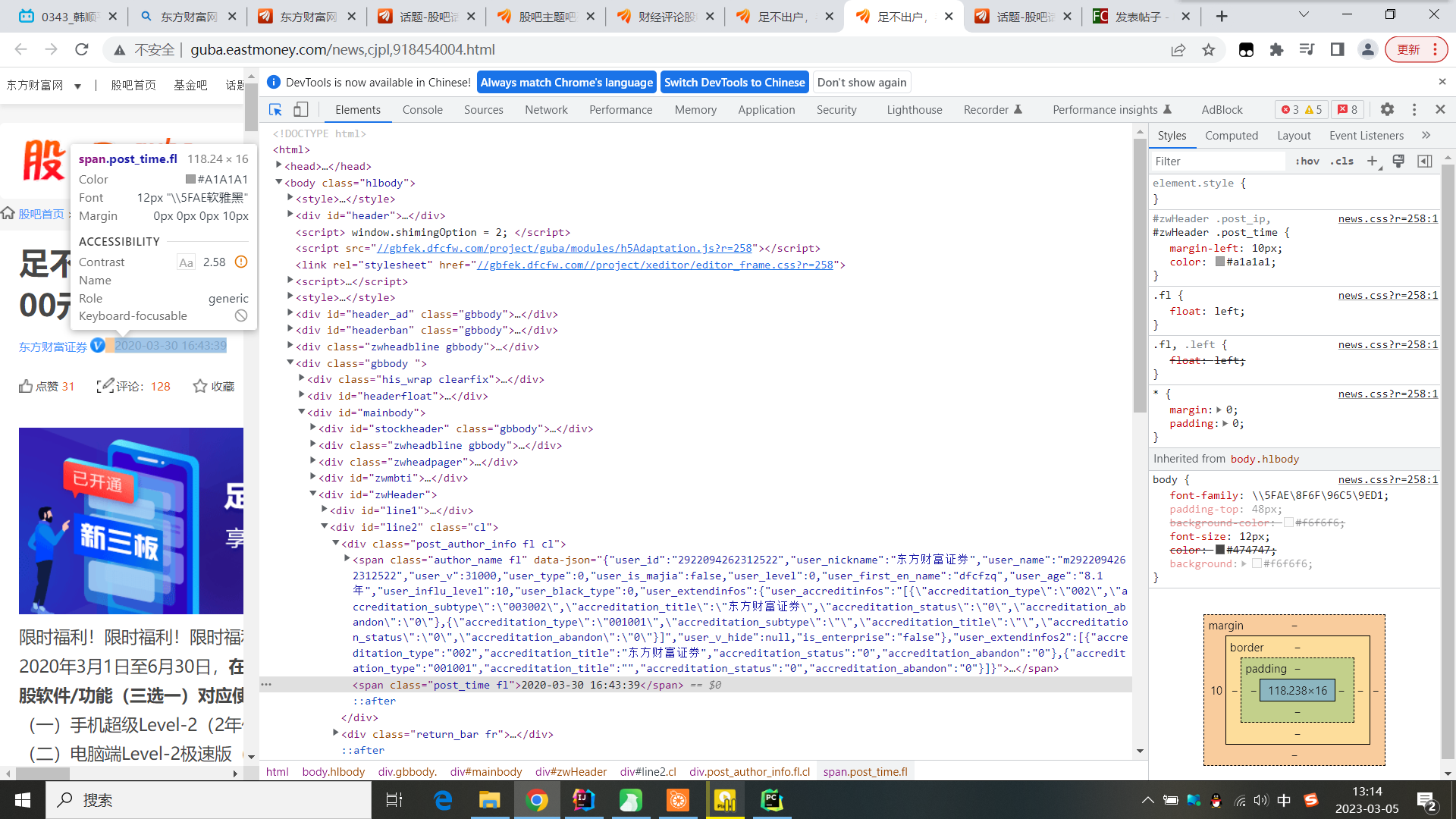Screen dimensions: 1456x819
Task: Click the Windows taskbar search box
Action: 209,800
